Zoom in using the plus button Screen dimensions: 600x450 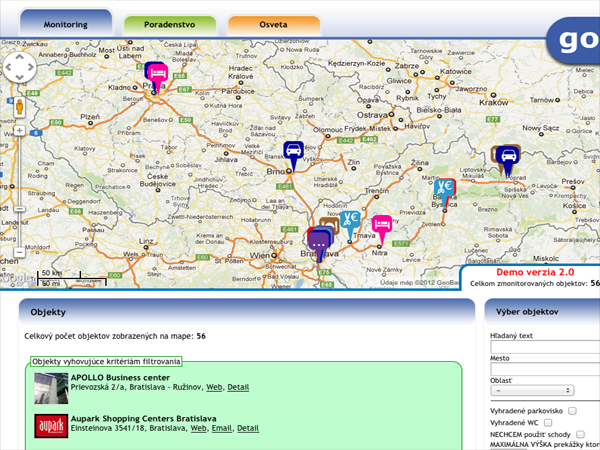(x=20, y=131)
